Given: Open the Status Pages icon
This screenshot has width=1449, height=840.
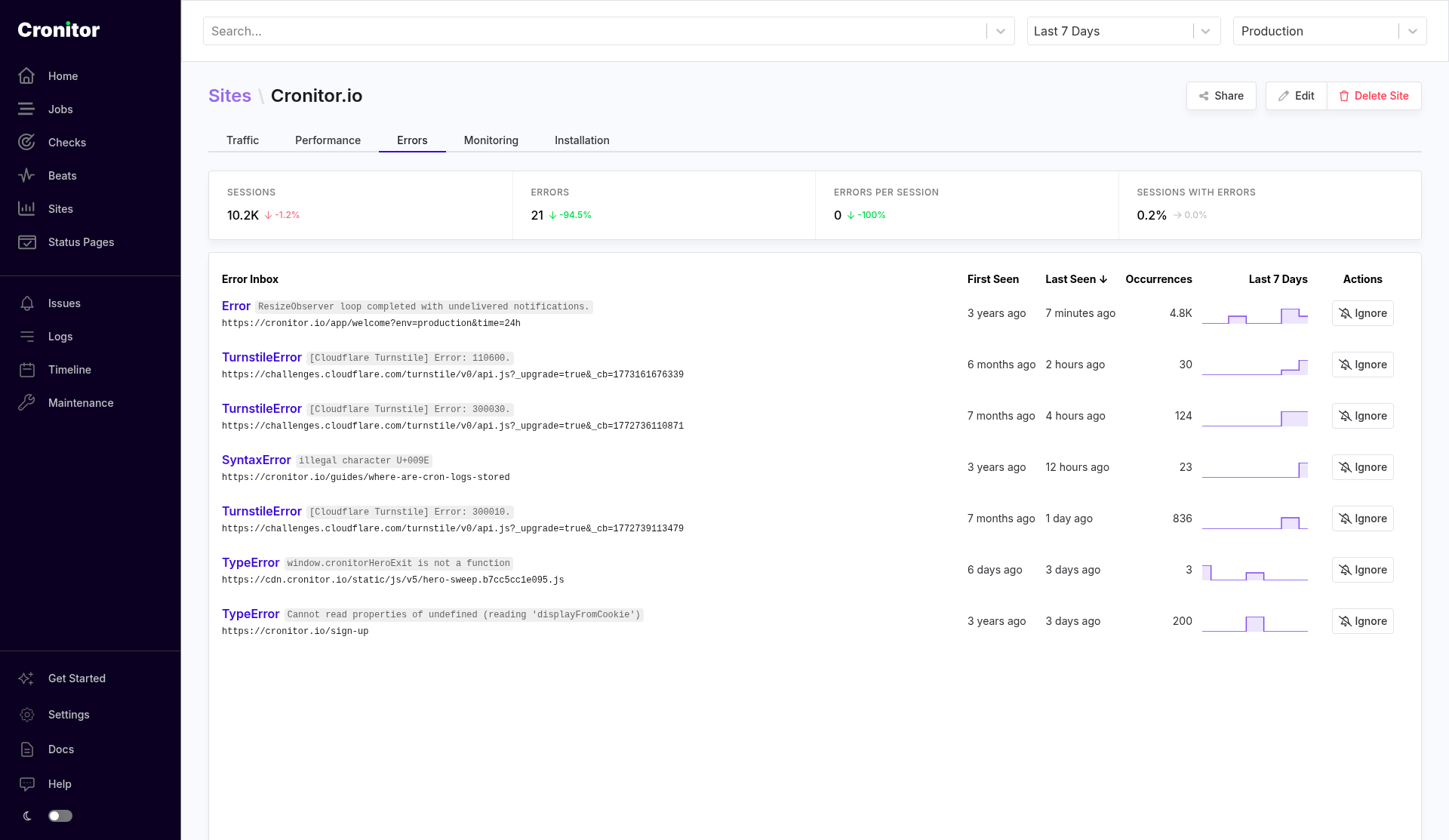Looking at the screenshot, I should [26, 242].
